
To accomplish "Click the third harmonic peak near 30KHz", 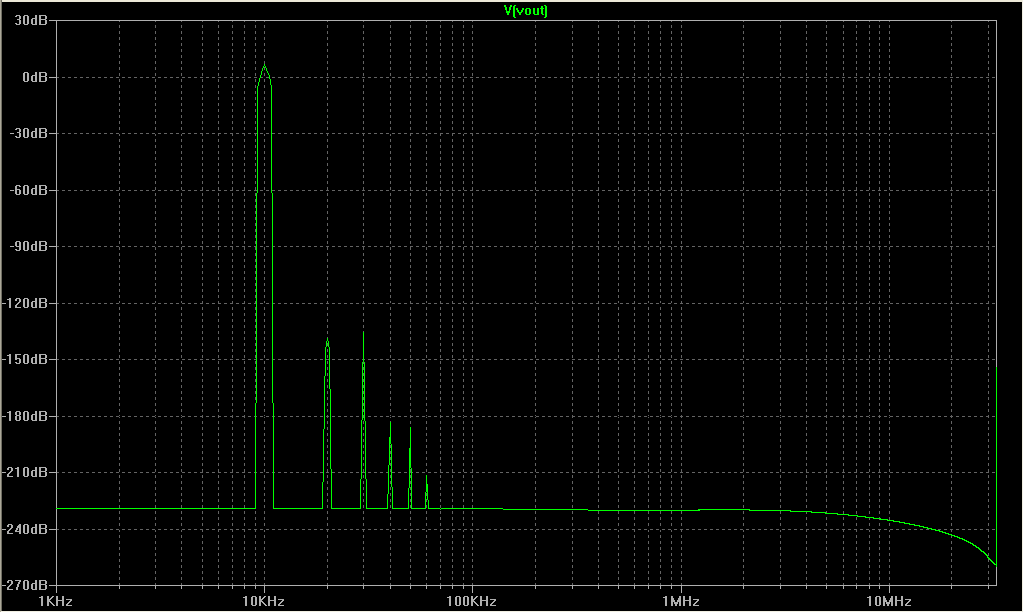I will (x=363, y=334).
